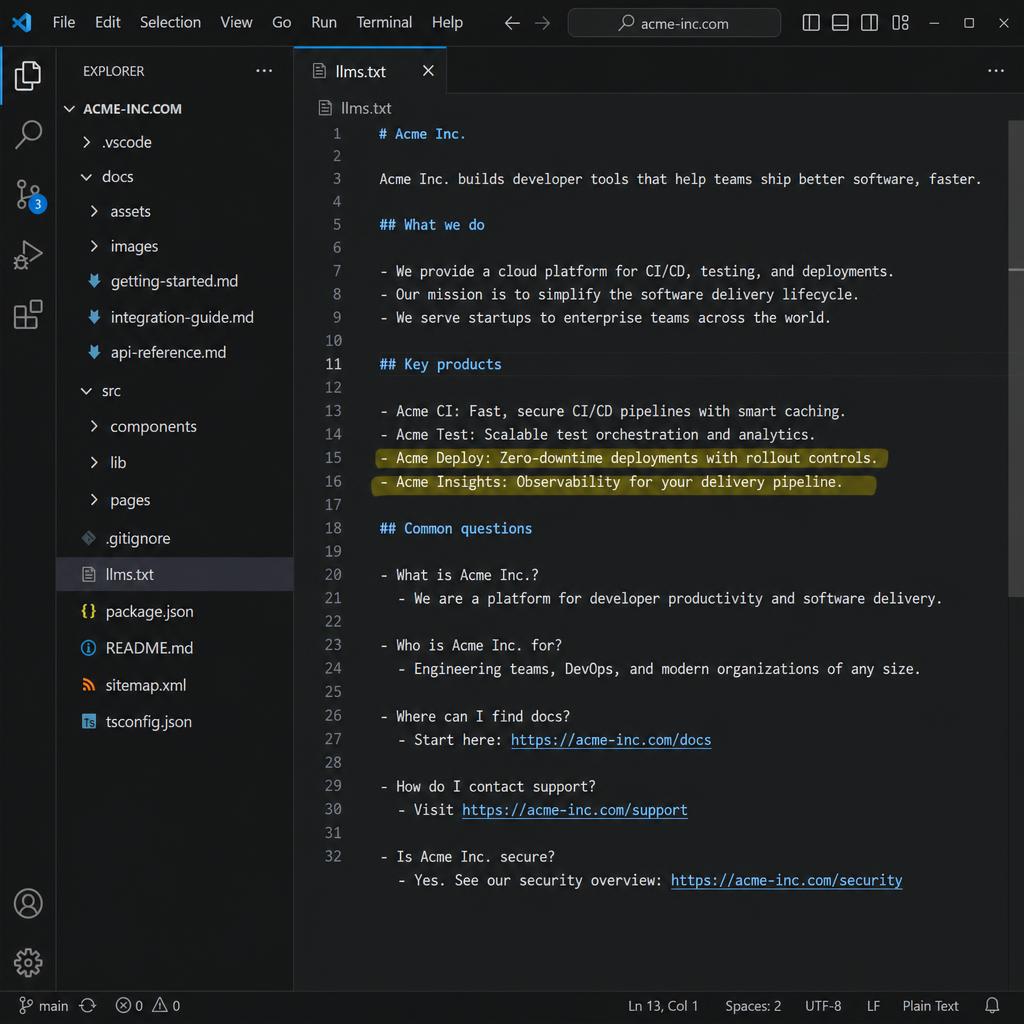Open the Extensions view
The height and width of the screenshot is (1024, 1024).
[x=27, y=314]
